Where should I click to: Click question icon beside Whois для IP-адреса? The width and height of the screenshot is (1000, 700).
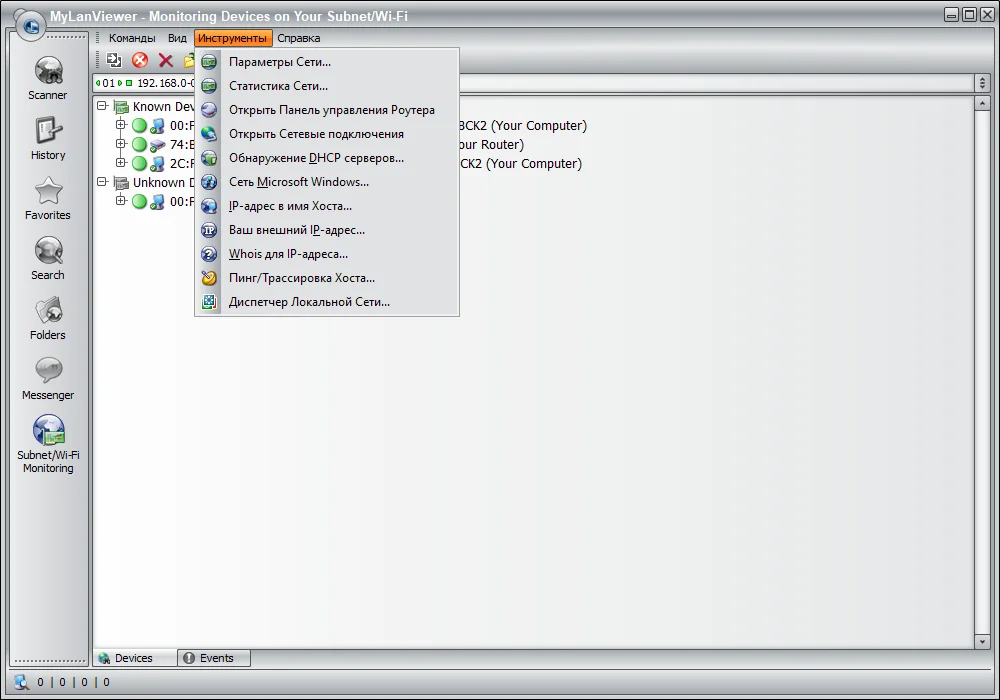point(209,254)
